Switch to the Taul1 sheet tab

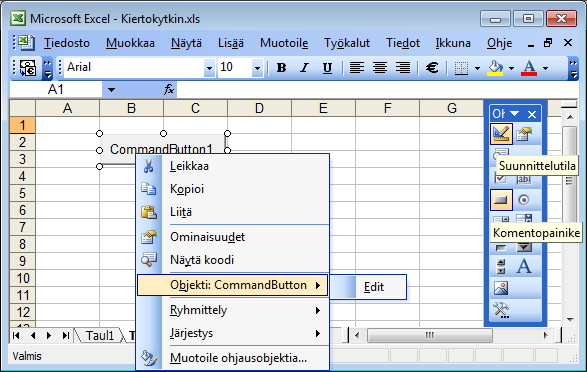point(100,335)
